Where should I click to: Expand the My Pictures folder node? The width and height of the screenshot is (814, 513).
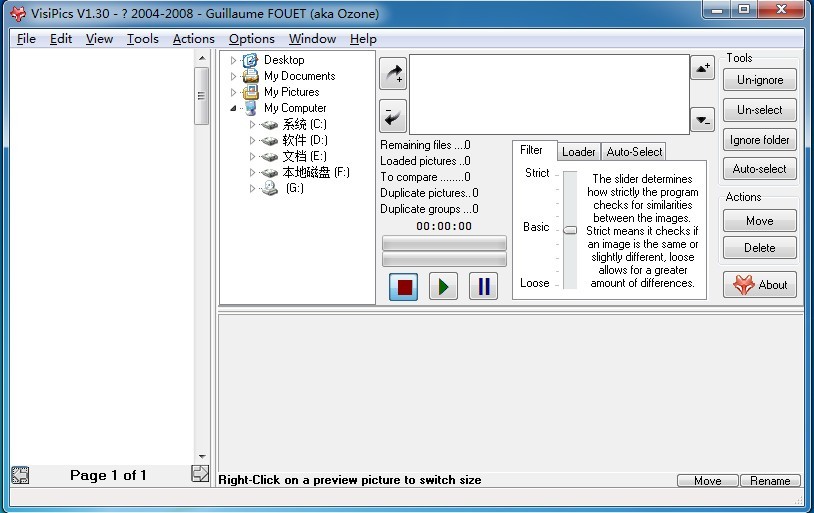click(x=234, y=92)
